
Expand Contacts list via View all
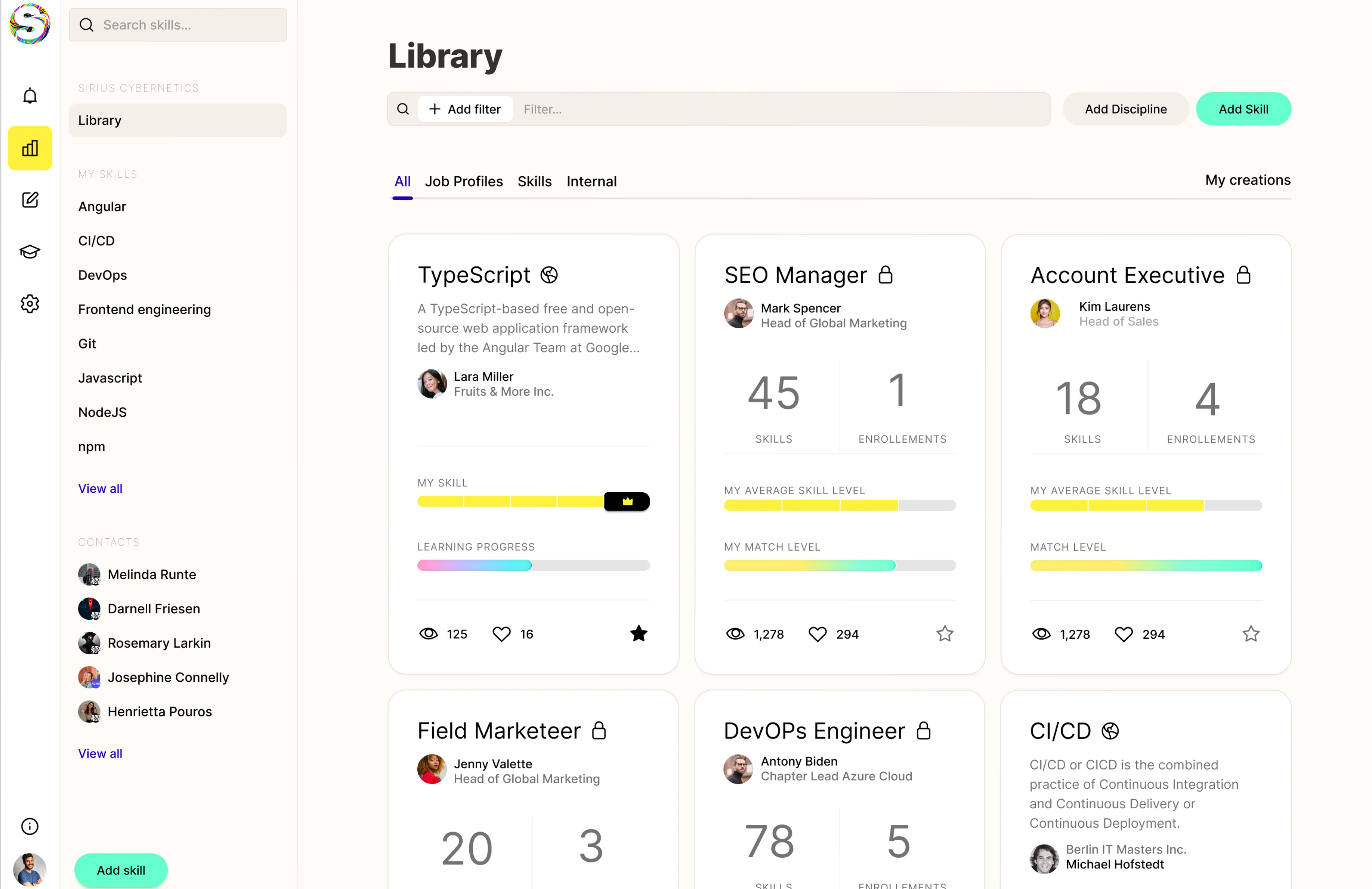click(x=100, y=754)
